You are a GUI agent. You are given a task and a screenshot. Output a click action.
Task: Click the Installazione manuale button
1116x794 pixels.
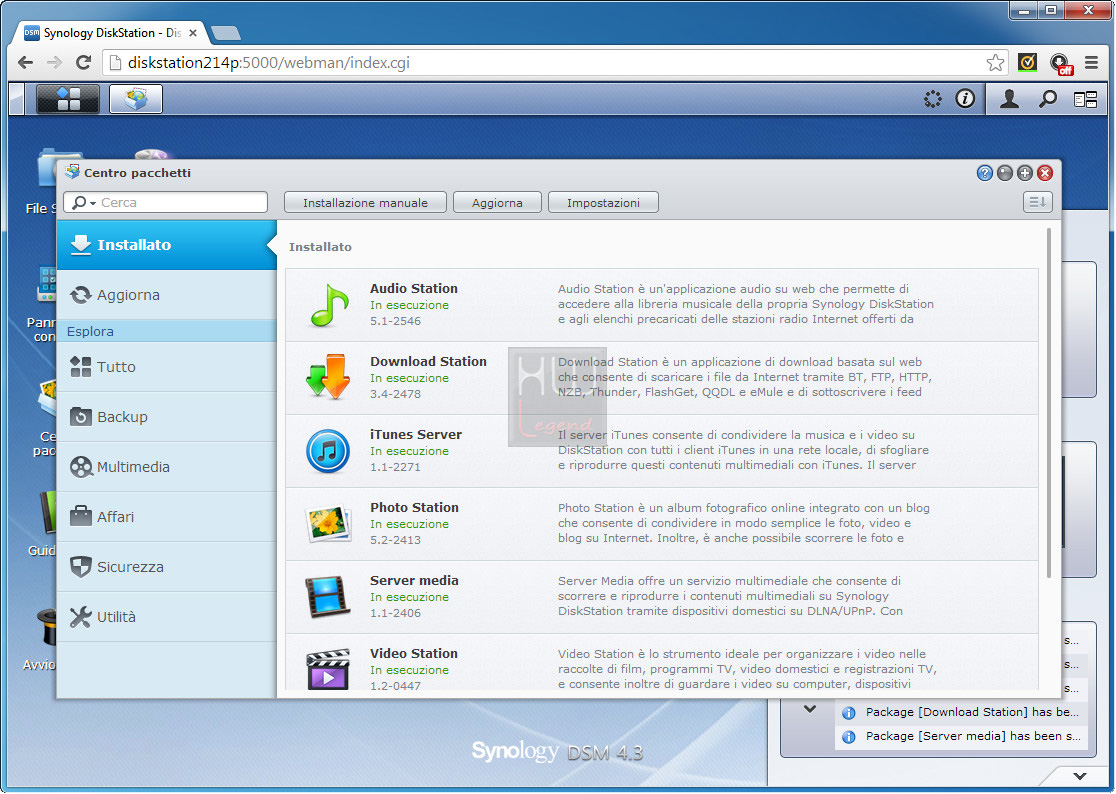[365, 203]
